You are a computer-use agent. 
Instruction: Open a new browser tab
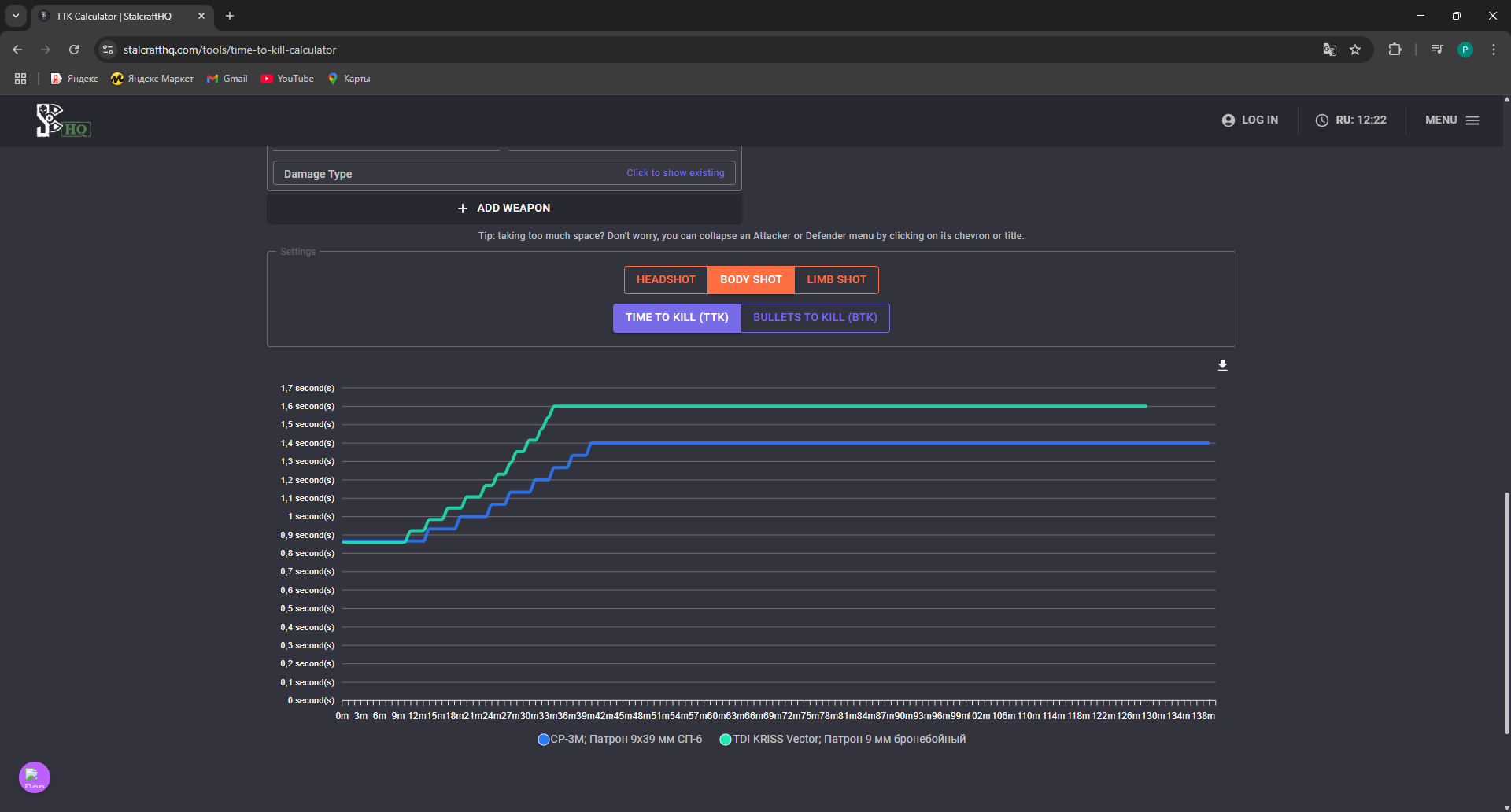coord(230,16)
